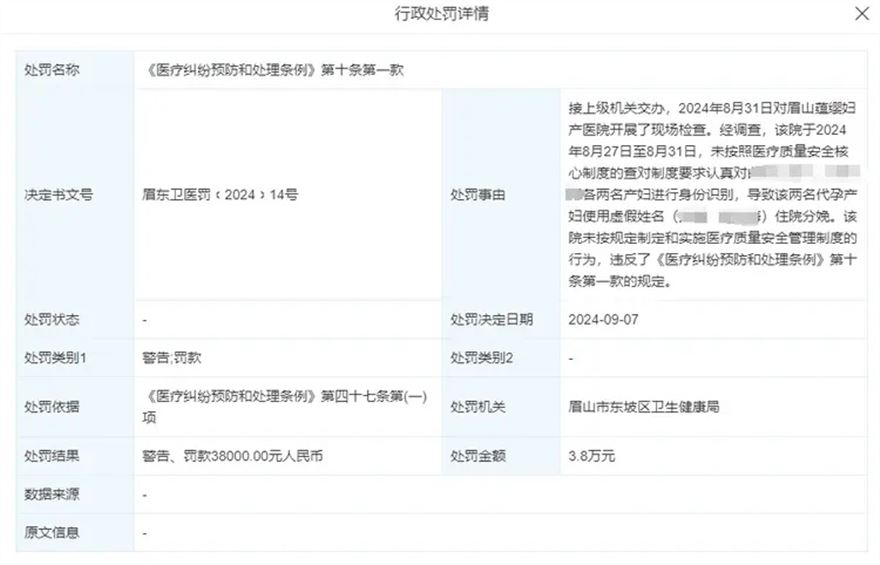The height and width of the screenshot is (565, 880).
Task: Click the 处罚事由 label cell
Action: [x=477, y=195]
